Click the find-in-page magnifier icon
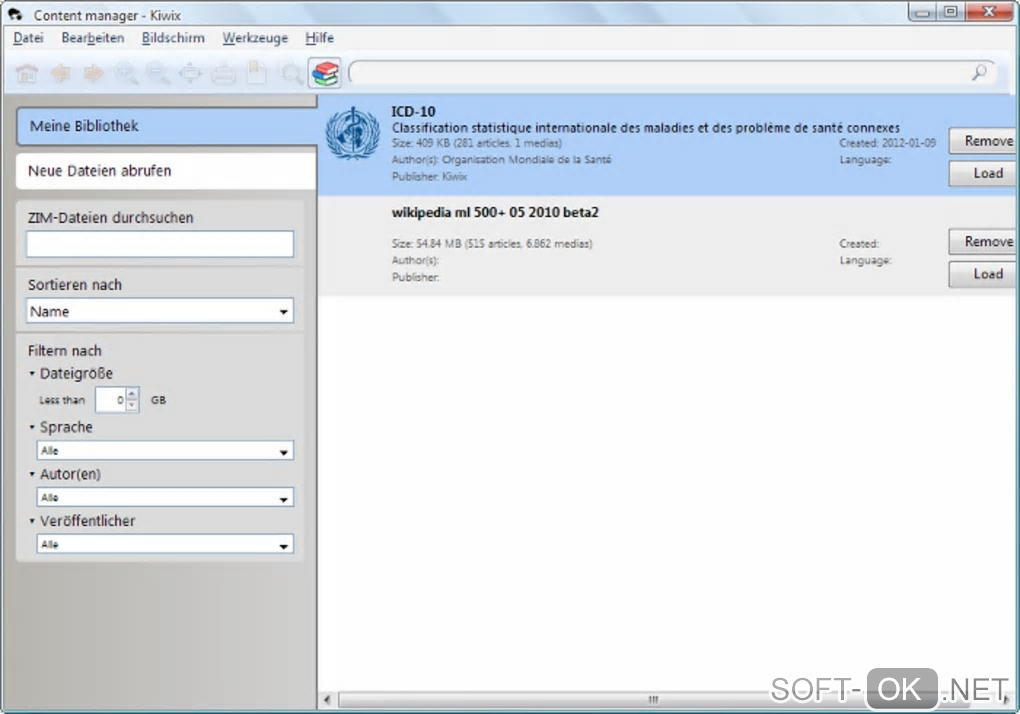Image resolution: width=1020 pixels, height=714 pixels. coord(291,73)
